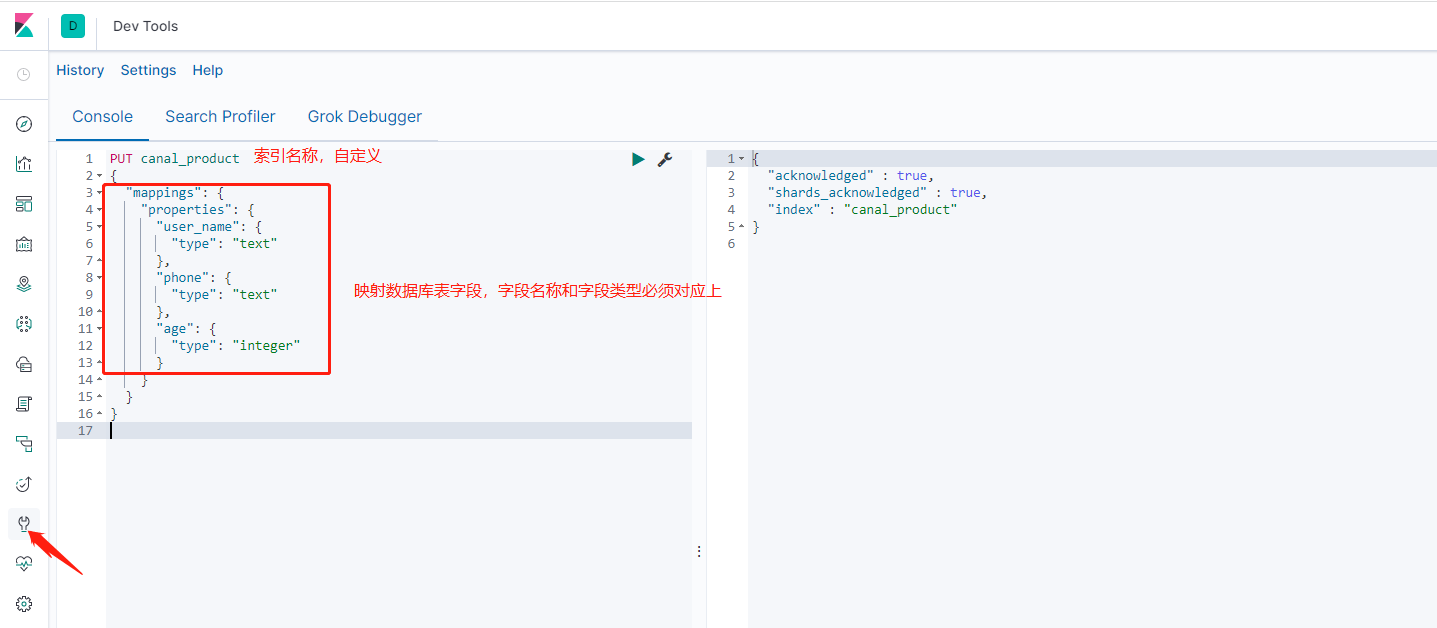
Task: Collapse the response fold arrow on line 1
Action: tap(741, 159)
